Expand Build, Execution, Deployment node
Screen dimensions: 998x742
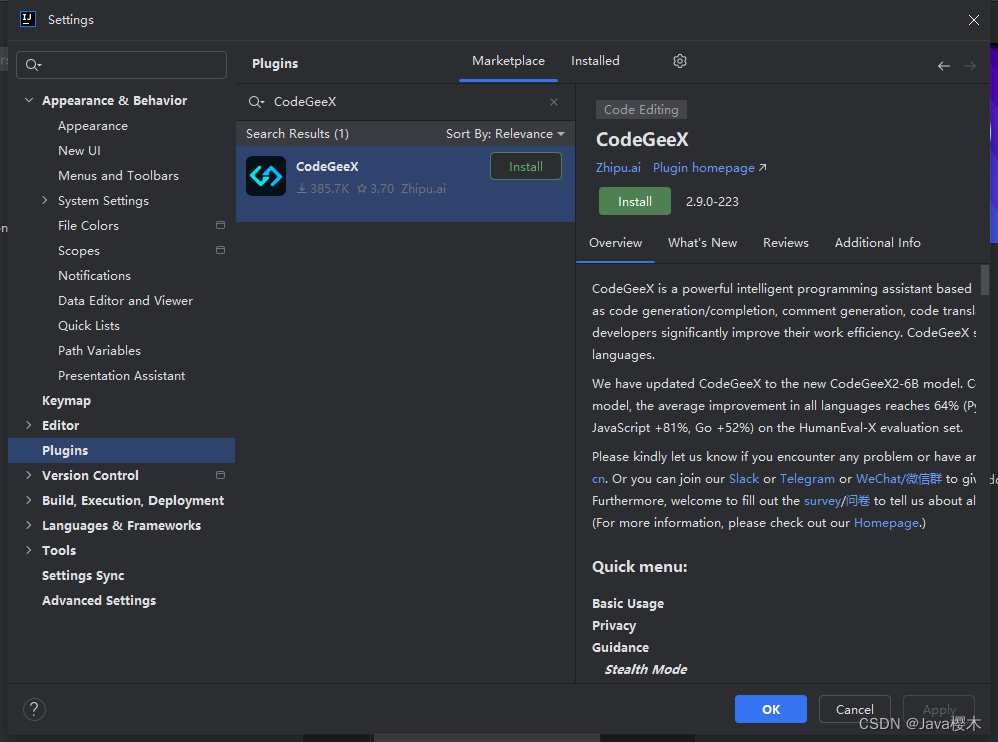[x=29, y=500]
